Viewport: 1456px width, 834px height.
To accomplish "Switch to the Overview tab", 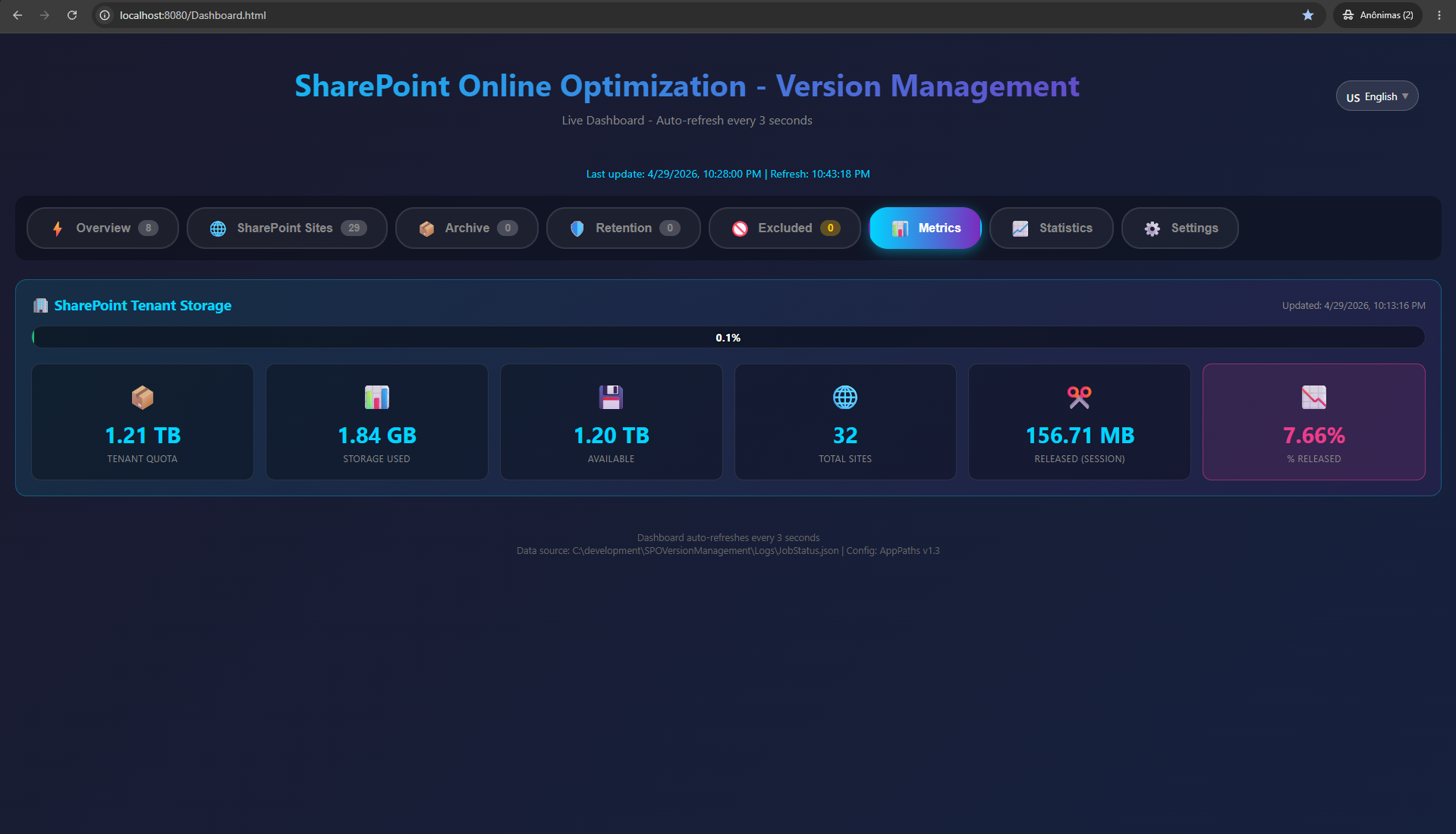I will (102, 228).
